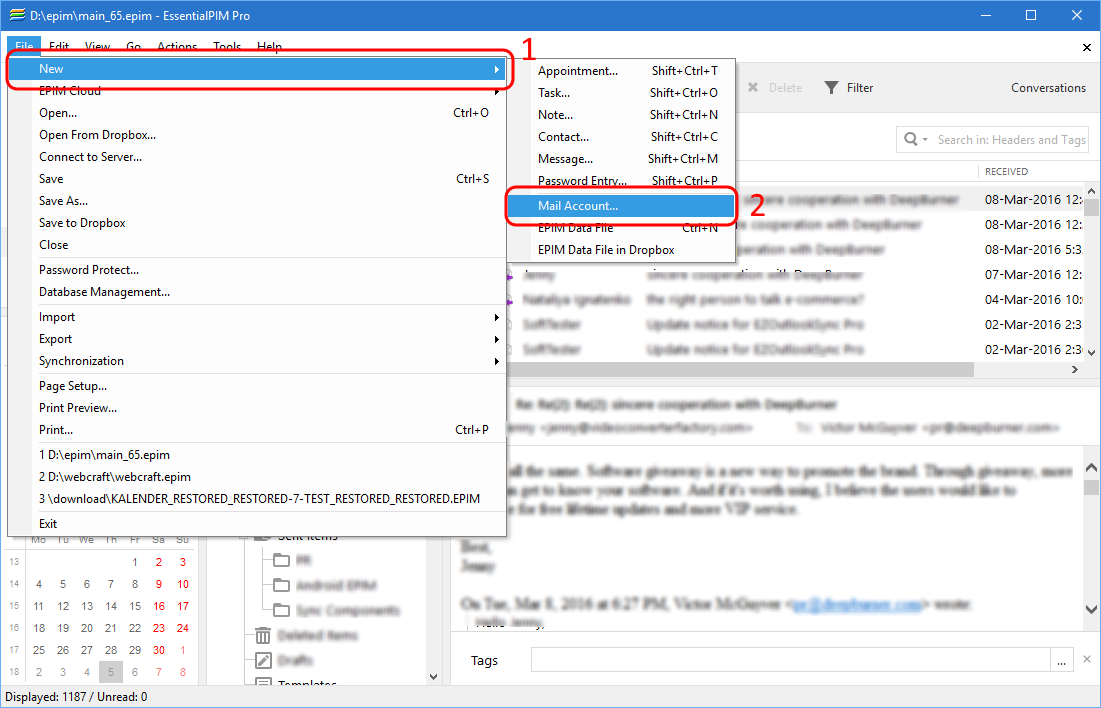Expand the EPIM Cloud submenu

pos(257,91)
